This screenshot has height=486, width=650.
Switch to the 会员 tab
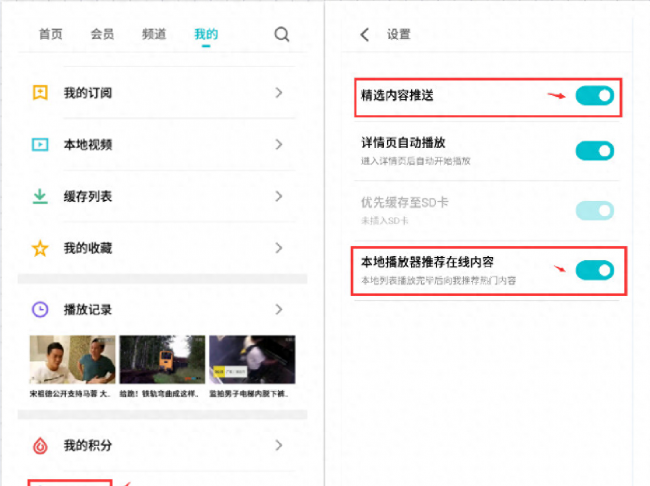click(x=102, y=34)
